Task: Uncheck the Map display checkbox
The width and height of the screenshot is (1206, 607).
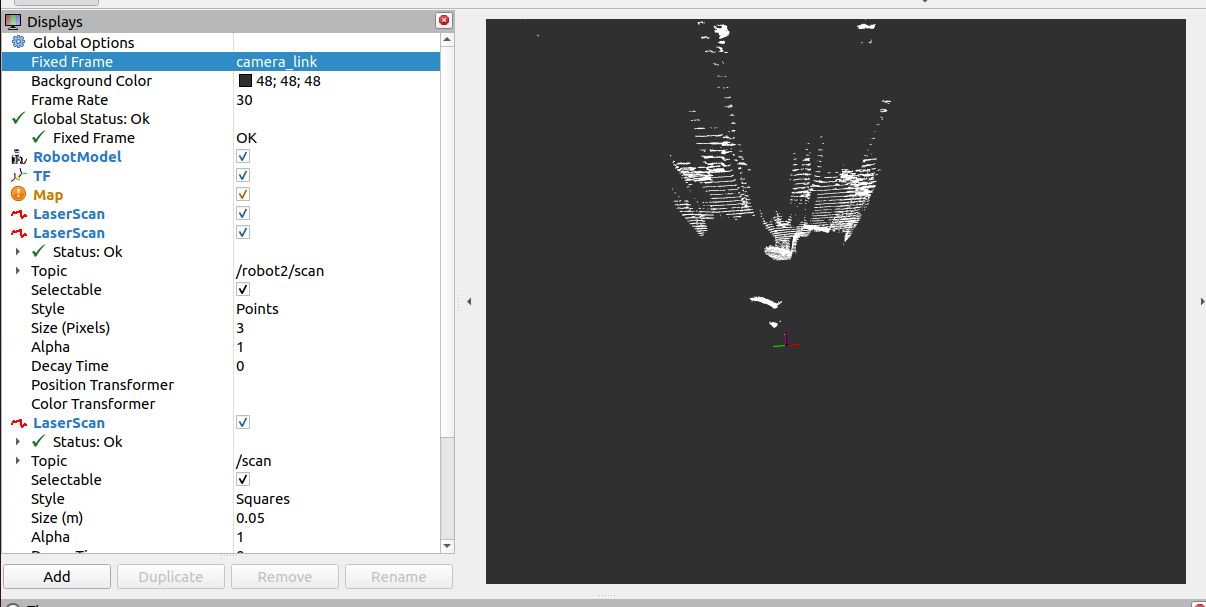Action: click(243, 195)
